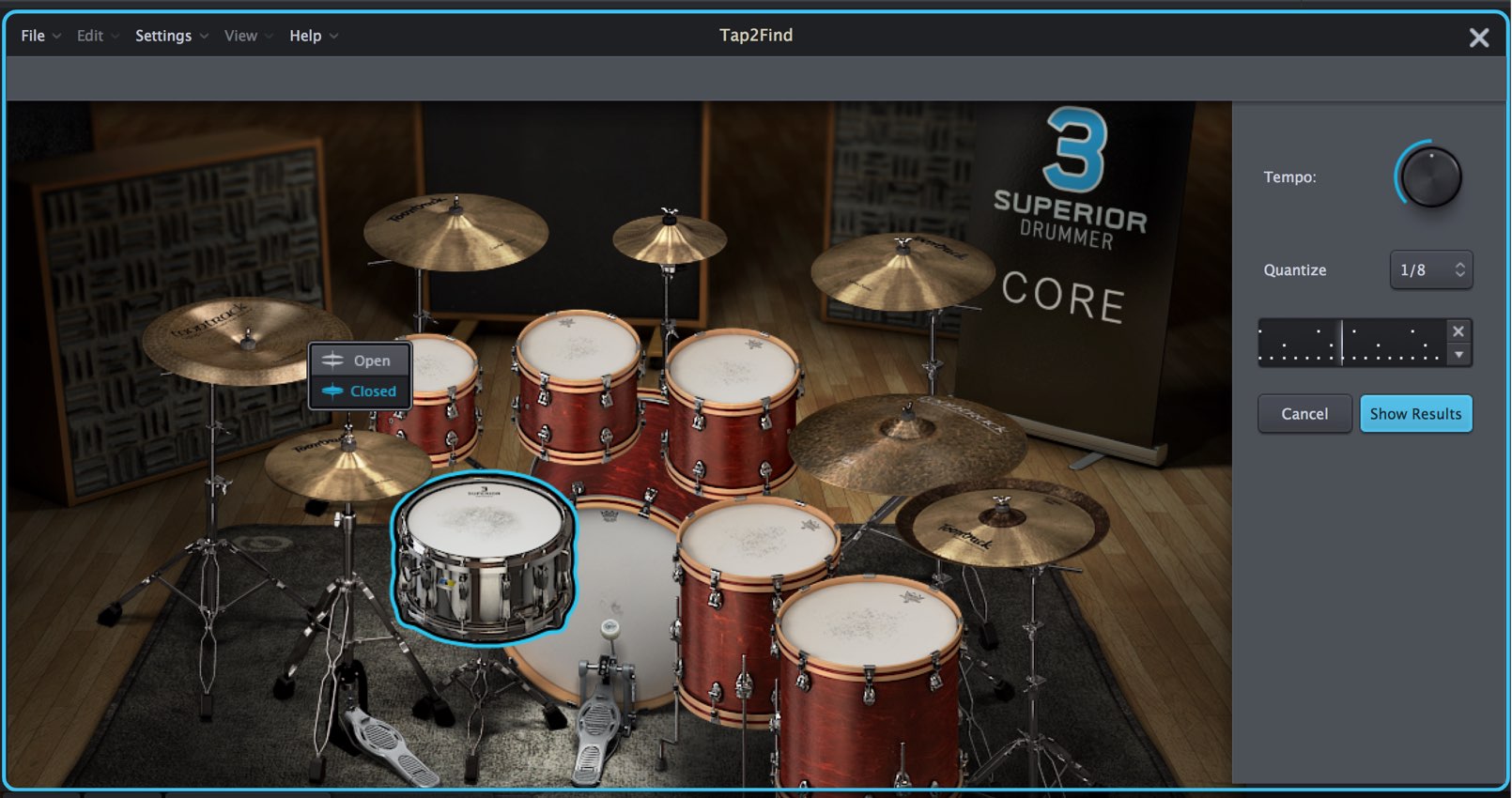Select the Closed hi-hat articulation
1512x798 pixels.
[360, 391]
